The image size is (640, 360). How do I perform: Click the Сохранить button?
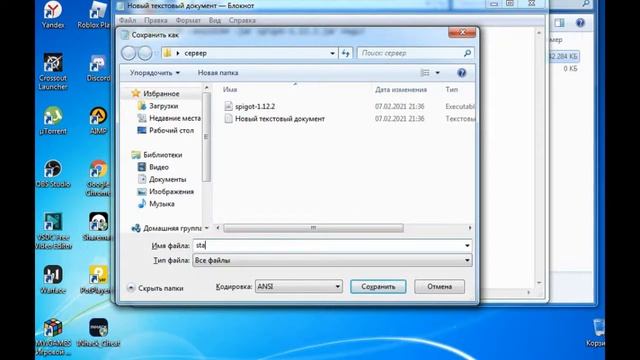[378, 287]
